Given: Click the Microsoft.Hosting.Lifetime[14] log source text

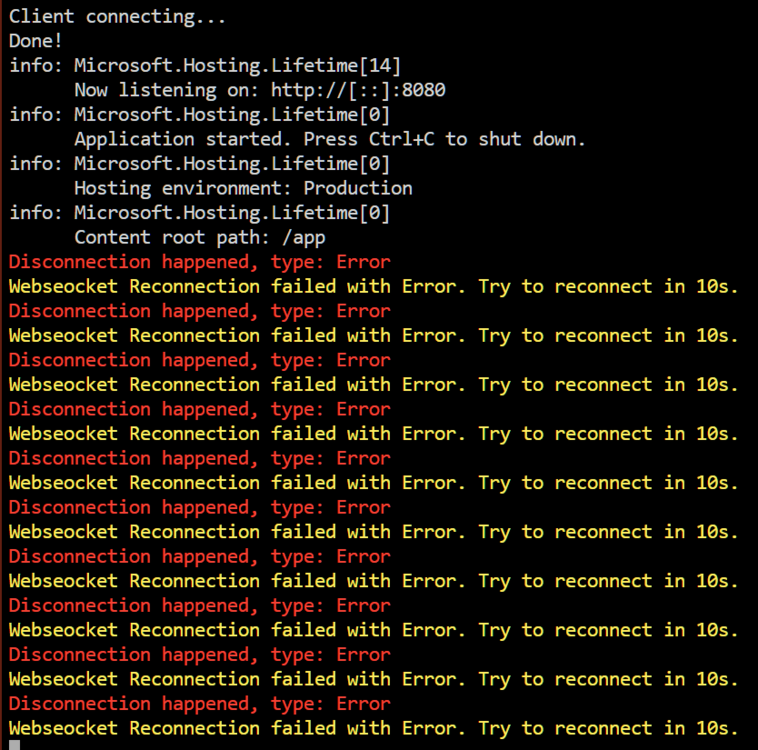Looking at the screenshot, I should (237, 65).
